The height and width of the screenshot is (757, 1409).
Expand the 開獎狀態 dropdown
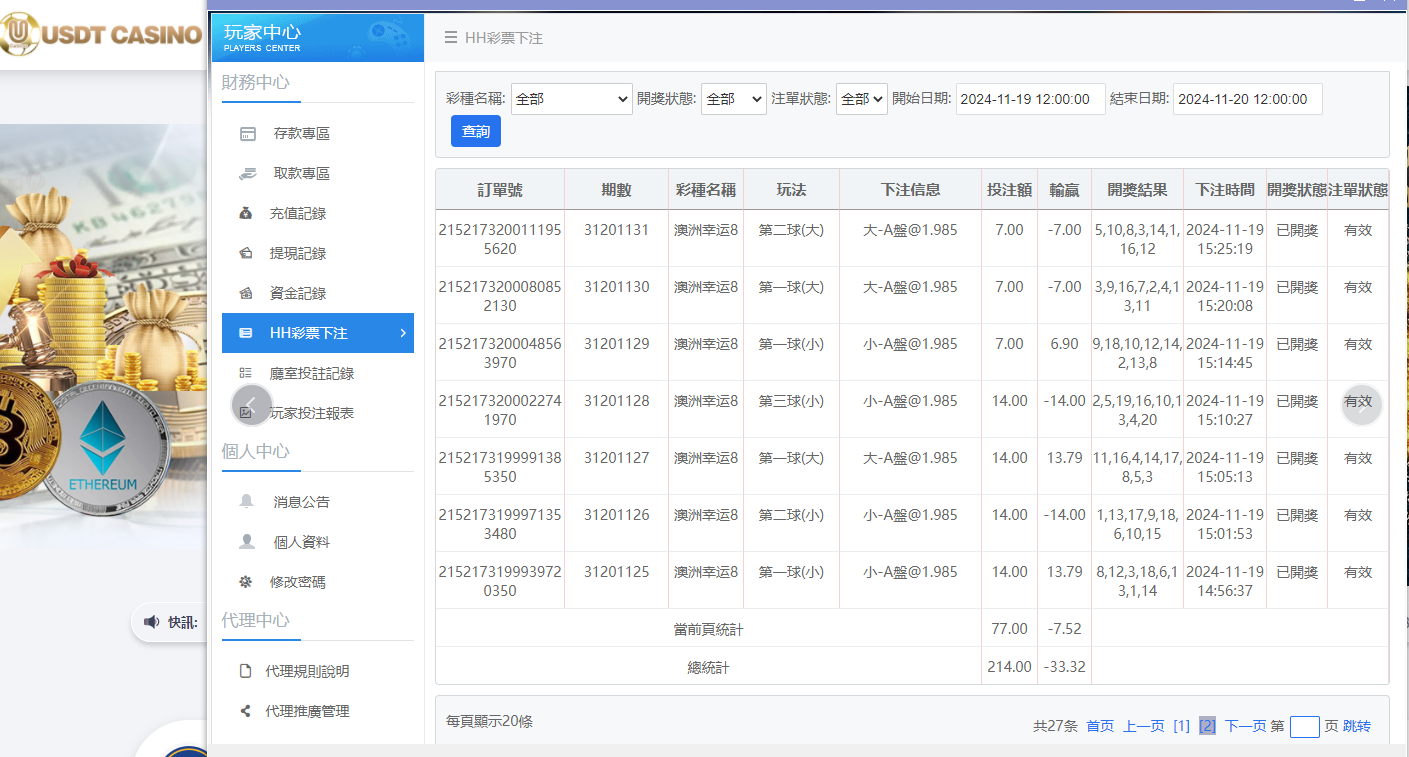pyautogui.click(x=733, y=98)
